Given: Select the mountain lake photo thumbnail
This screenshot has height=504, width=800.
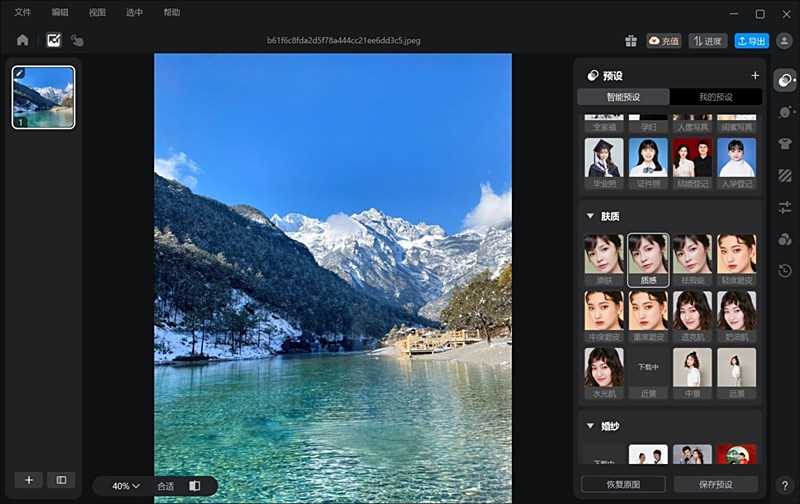Looking at the screenshot, I should pyautogui.click(x=43, y=97).
